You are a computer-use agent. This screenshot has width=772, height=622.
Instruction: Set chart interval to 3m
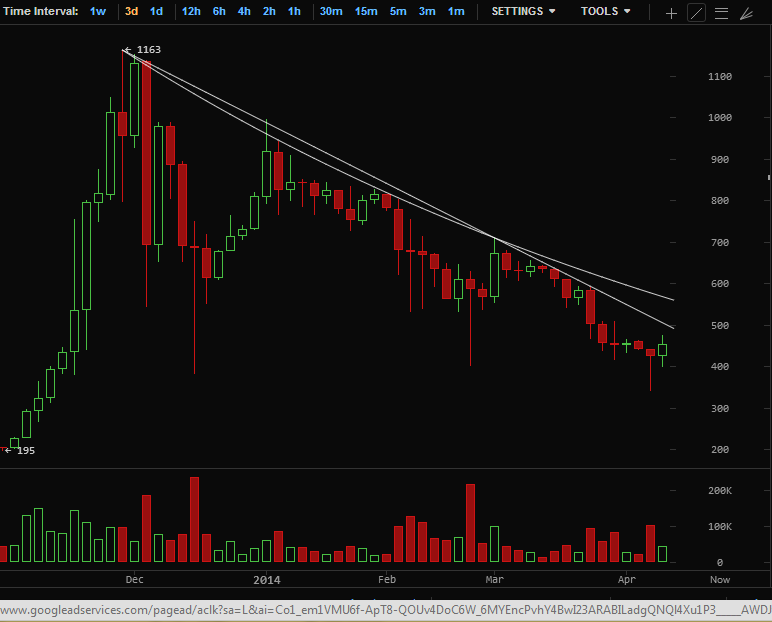tap(427, 11)
